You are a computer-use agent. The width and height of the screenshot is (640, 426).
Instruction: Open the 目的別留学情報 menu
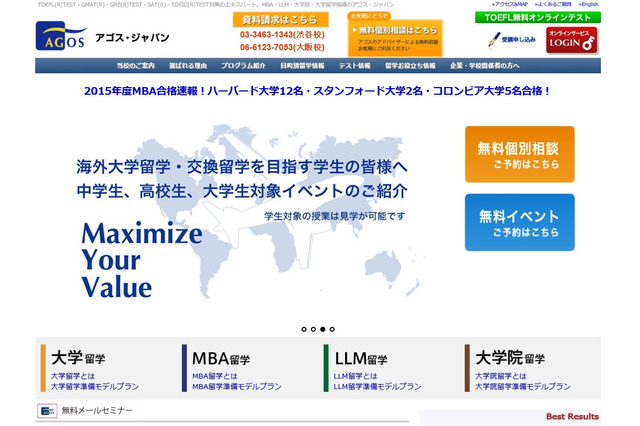[x=302, y=66]
